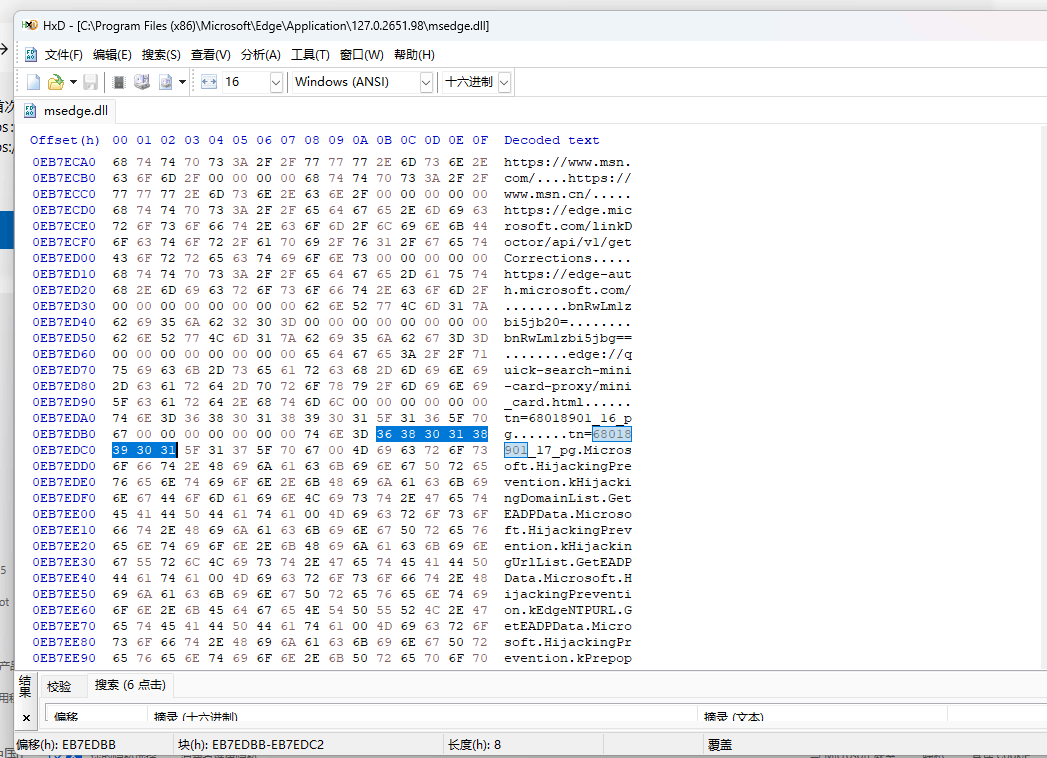Image resolution: width=1047 pixels, height=758 pixels.
Task: Click the document icon left of 文件(F)
Action: [31, 55]
